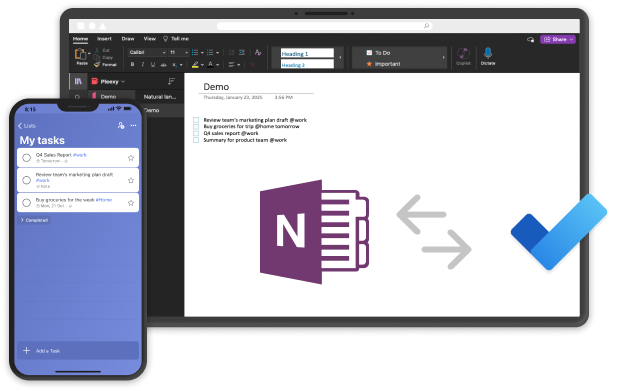619x391 pixels.
Task: Click the Paste clipboard icon in OneNote
Action: coord(81,54)
